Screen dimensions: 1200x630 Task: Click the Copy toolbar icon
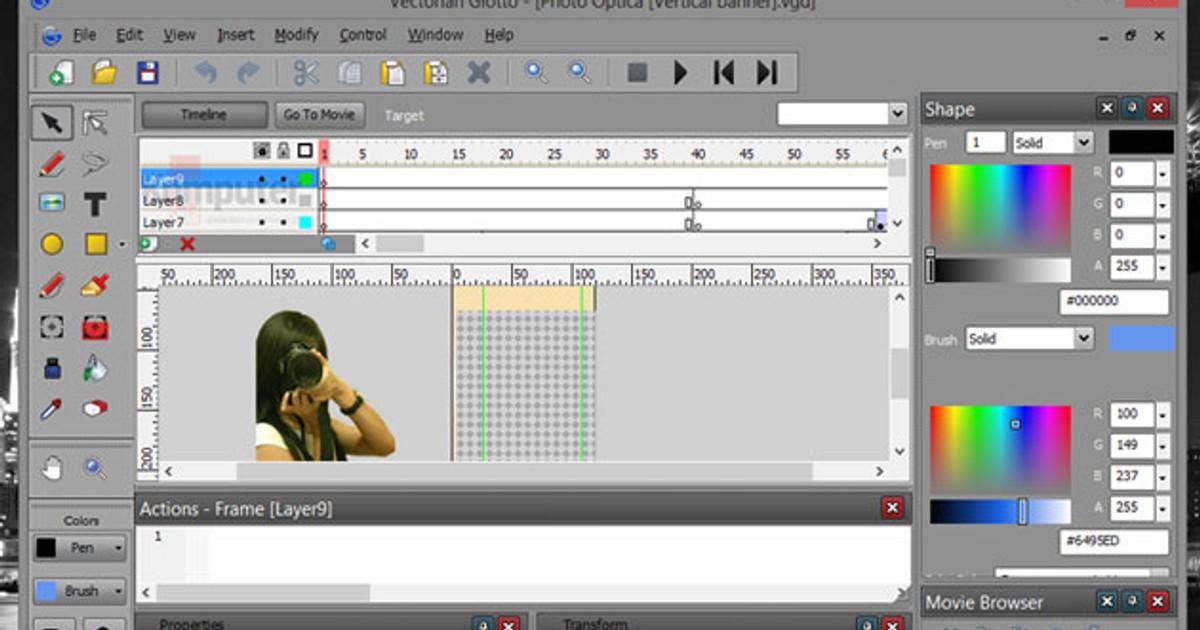coord(349,73)
